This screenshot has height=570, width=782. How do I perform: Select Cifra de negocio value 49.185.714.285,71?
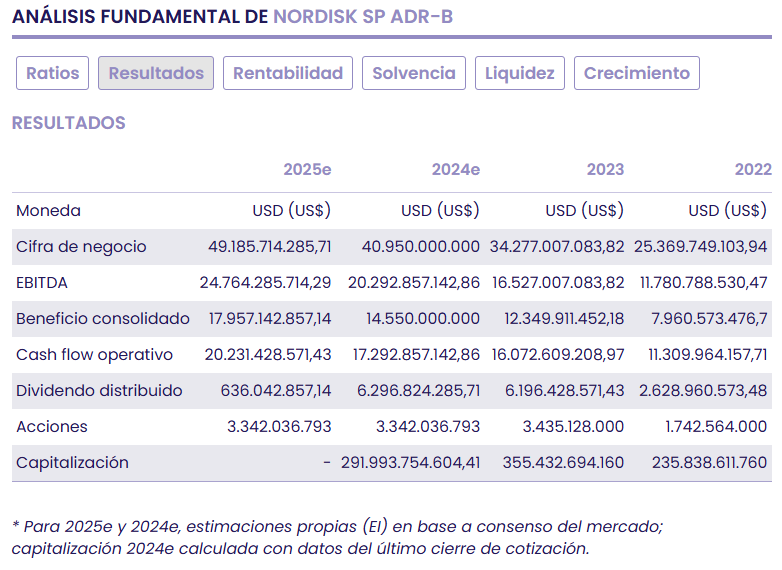pos(270,246)
